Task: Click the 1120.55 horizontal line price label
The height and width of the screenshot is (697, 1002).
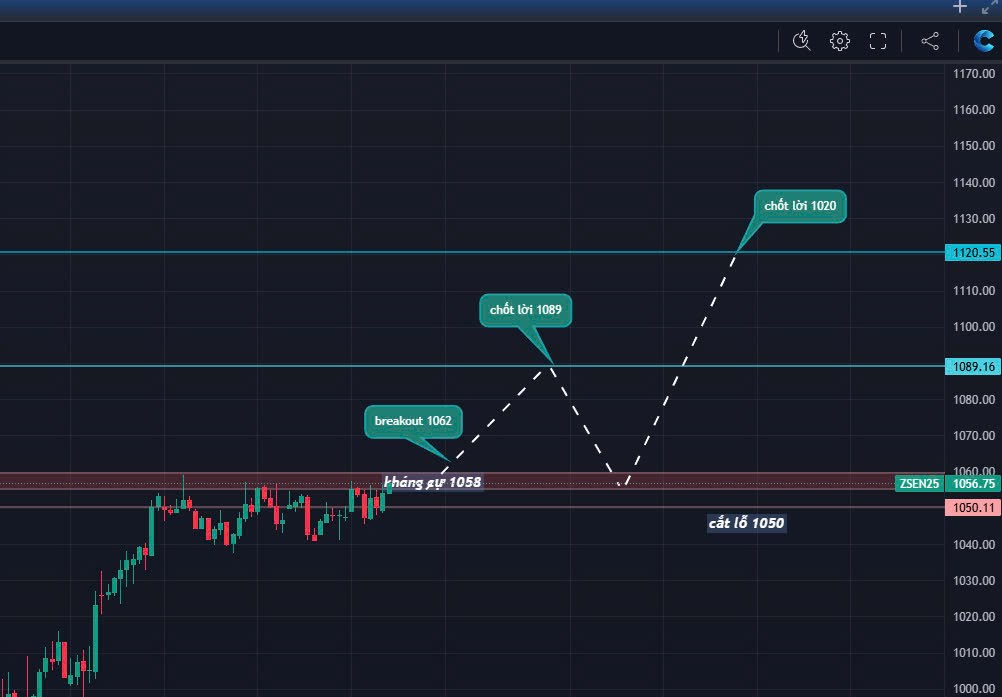Action: (973, 252)
